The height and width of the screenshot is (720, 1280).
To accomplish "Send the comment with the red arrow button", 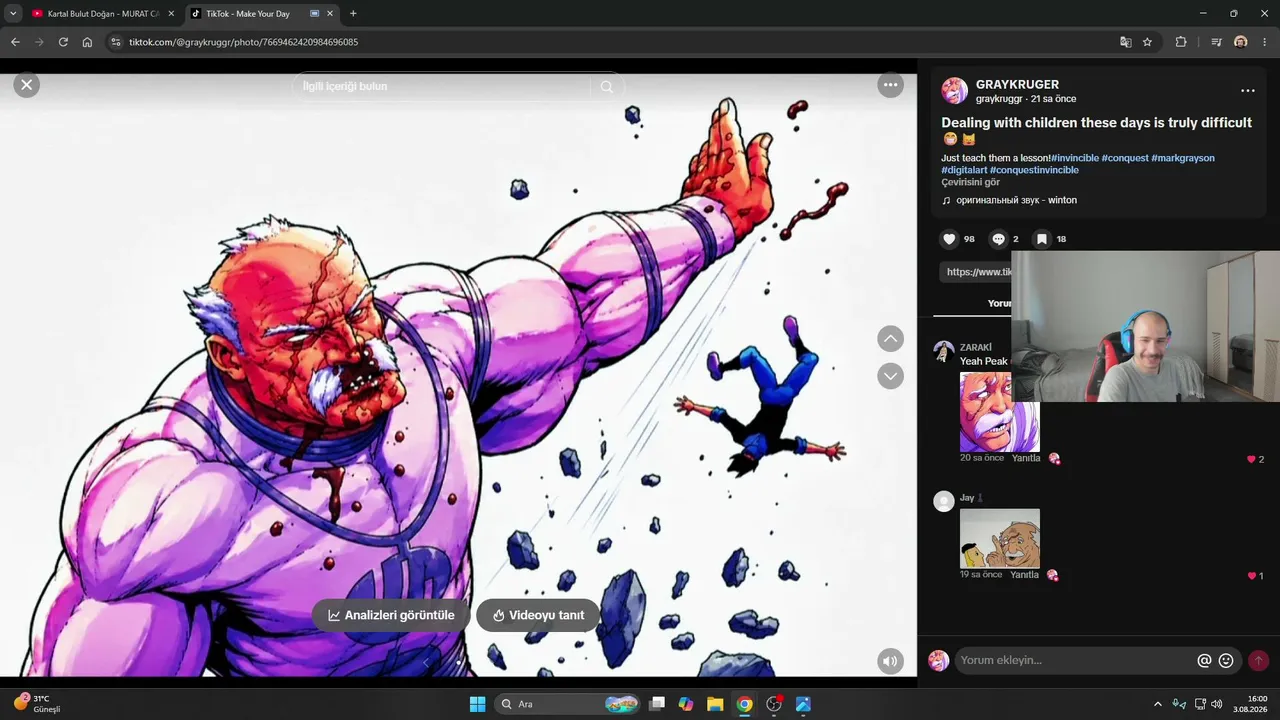I will (x=1258, y=660).
